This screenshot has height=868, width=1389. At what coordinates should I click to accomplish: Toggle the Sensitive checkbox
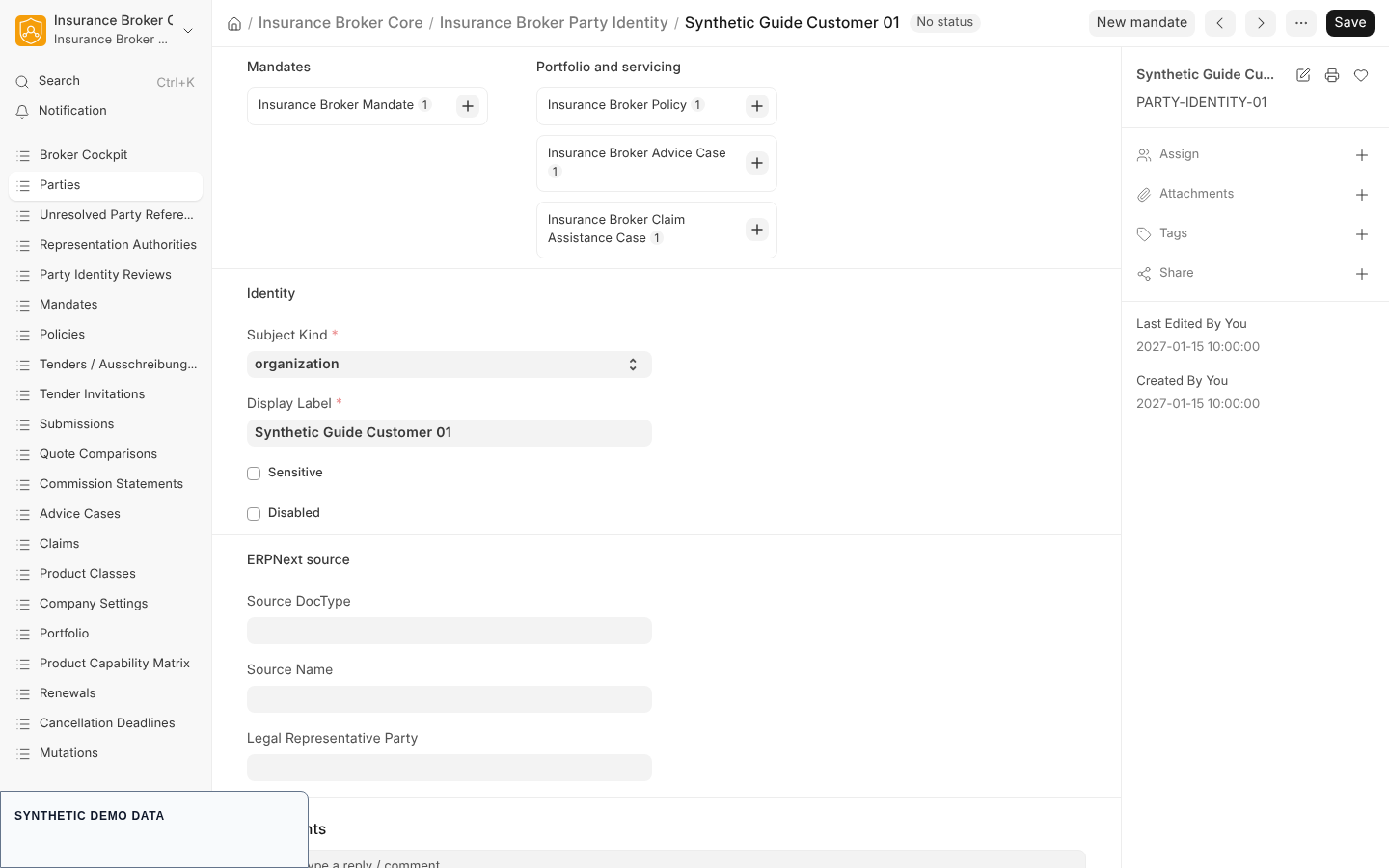[254, 474]
